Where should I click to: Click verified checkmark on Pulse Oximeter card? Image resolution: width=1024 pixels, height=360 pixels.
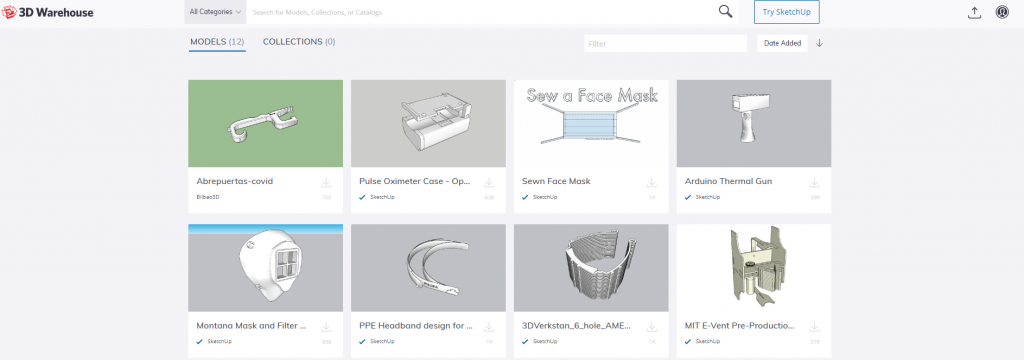point(362,197)
